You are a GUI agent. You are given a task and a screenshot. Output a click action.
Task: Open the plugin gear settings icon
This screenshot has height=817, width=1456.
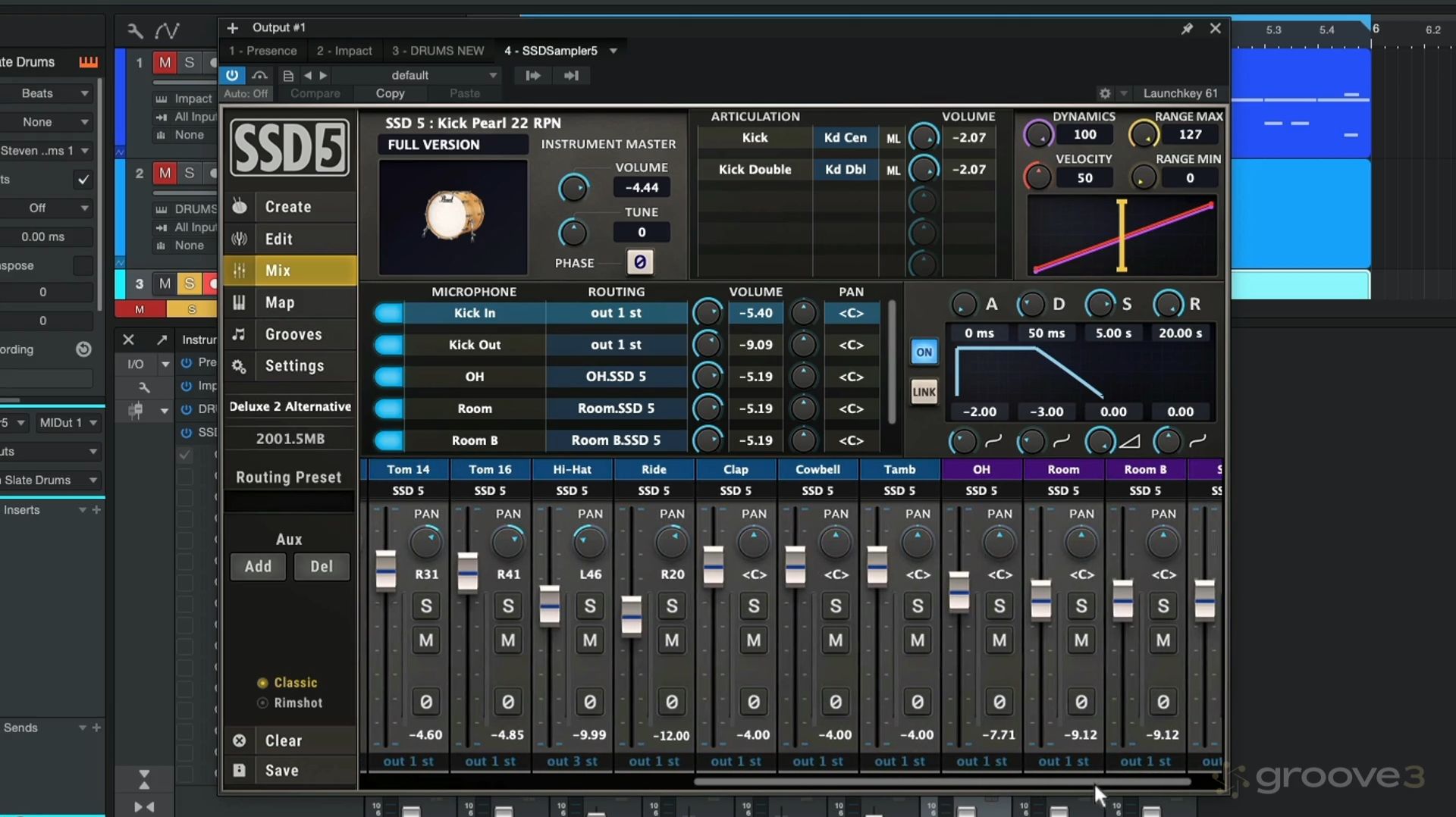(x=1105, y=93)
